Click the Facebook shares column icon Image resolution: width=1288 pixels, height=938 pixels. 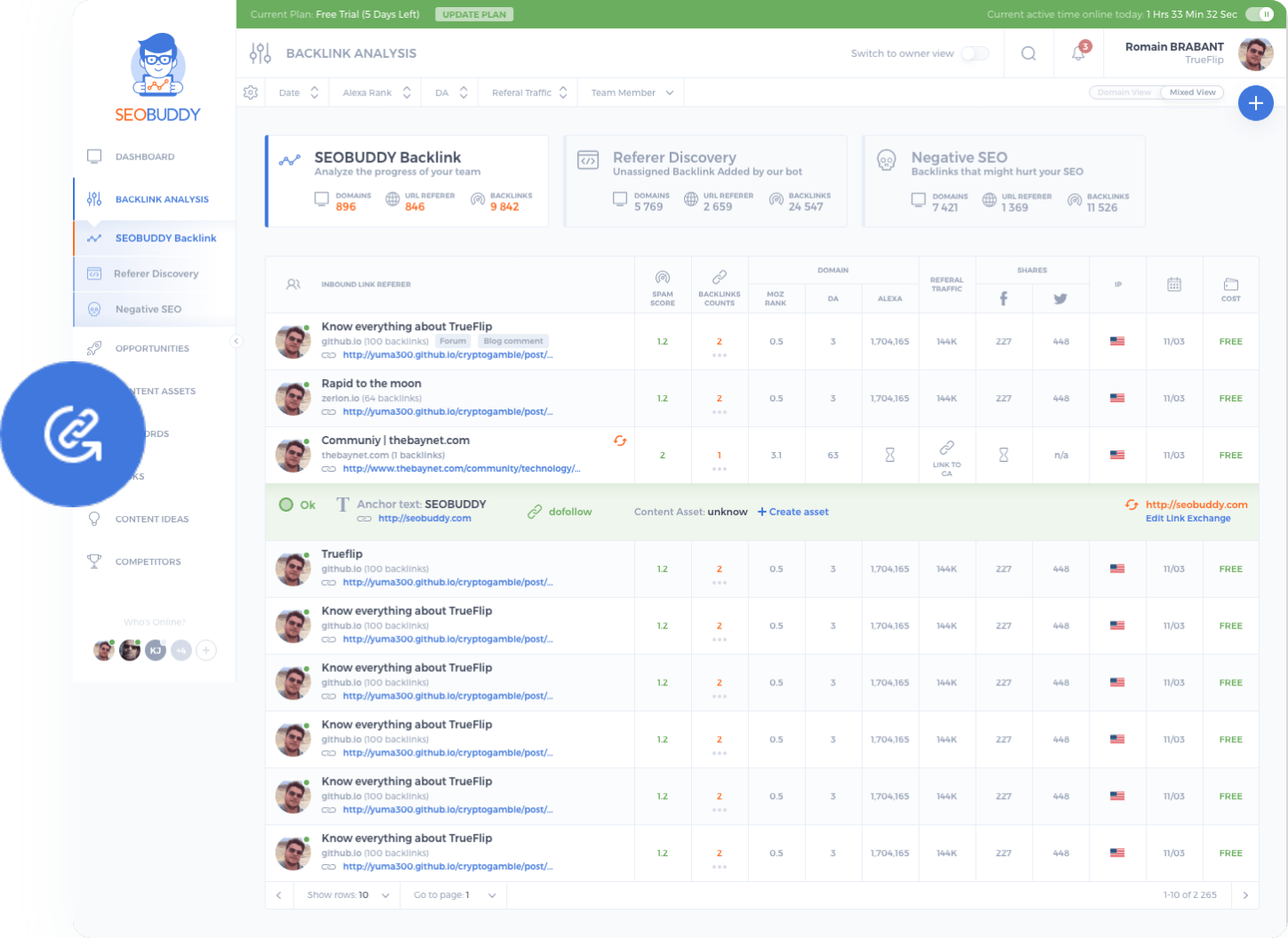1003,299
